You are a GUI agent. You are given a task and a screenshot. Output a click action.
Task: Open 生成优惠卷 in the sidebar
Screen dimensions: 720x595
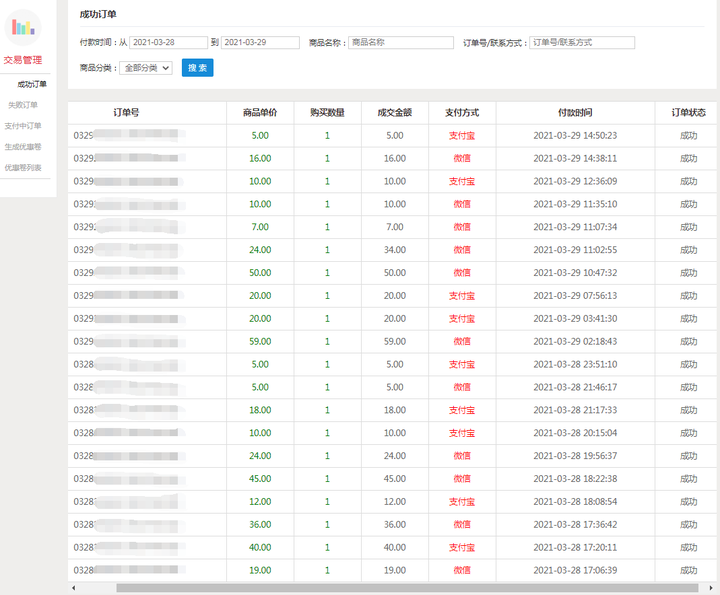(x=23, y=147)
